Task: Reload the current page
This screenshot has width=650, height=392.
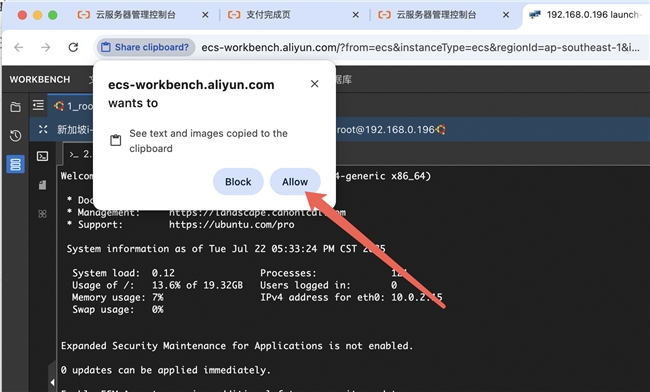Action: tap(73, 47)
